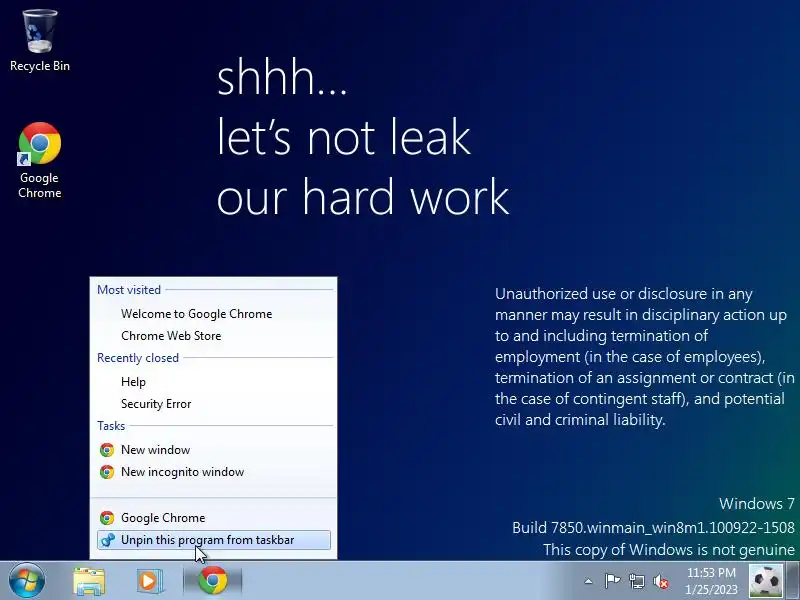
Task: Click the Chrome icon beside Google Chrome entry
Action: click(x=107, y=518)
